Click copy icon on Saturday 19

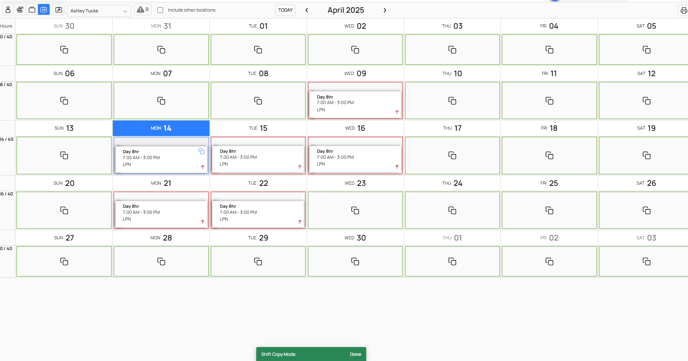click(646, 155)
